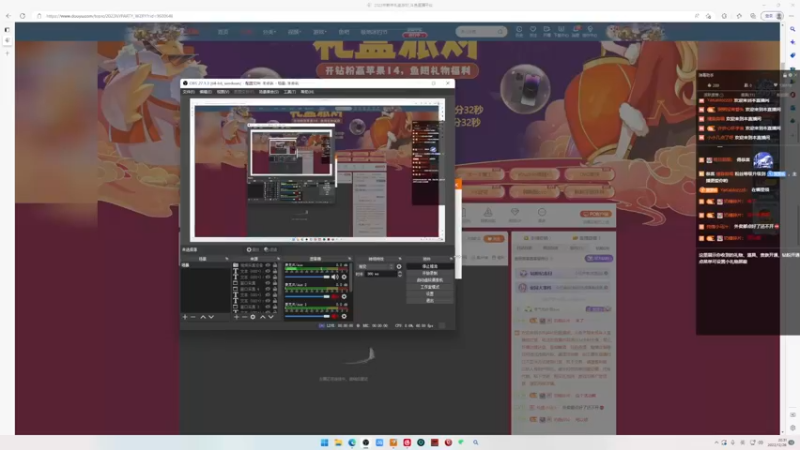Adjust transition duration 300 ms stepper

[x=399, y=274]
